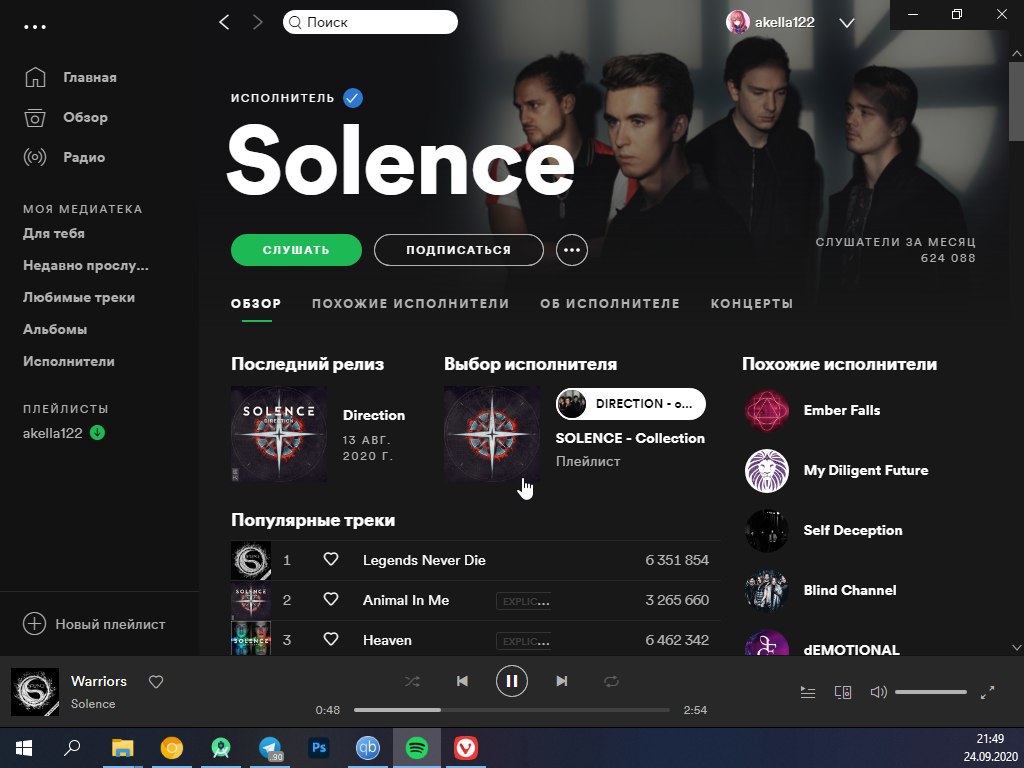This screenshot has width=1024, height=768.
Task: Open connect to a device icon
Action: coord(843,692)
